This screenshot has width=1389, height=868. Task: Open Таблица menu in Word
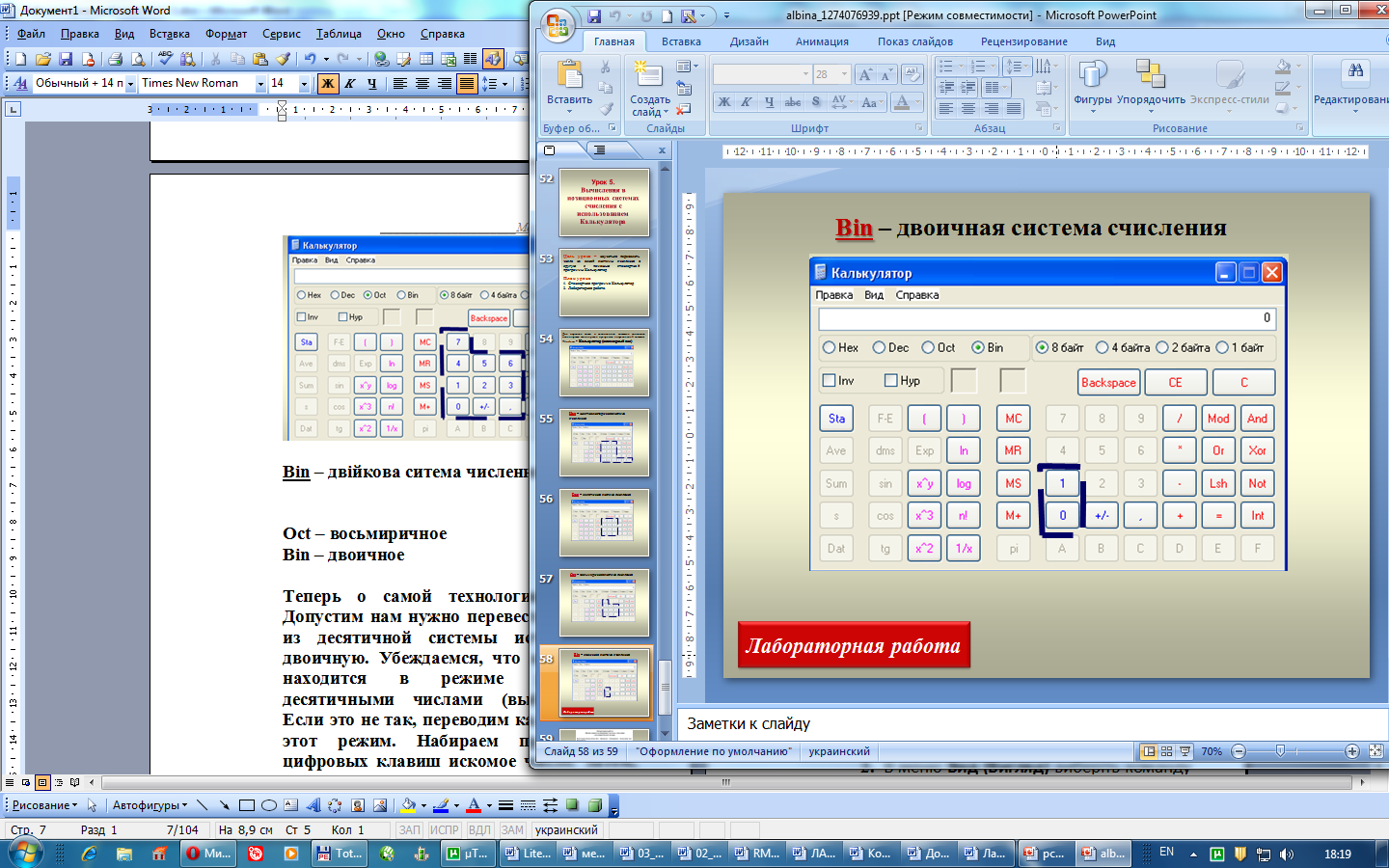pos(339,34)
